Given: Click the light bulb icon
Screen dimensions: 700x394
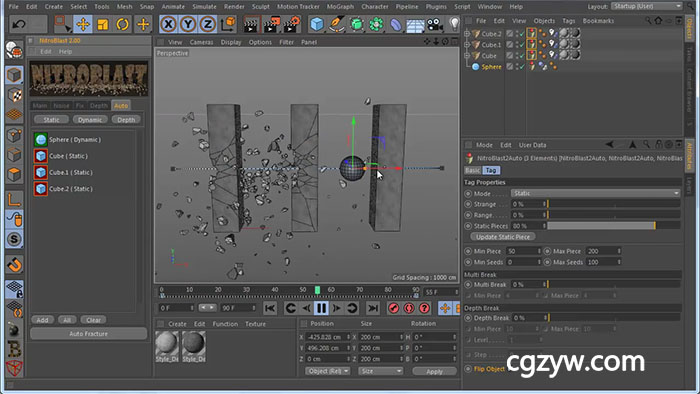Looking at the screenshot, I should 454,24.
